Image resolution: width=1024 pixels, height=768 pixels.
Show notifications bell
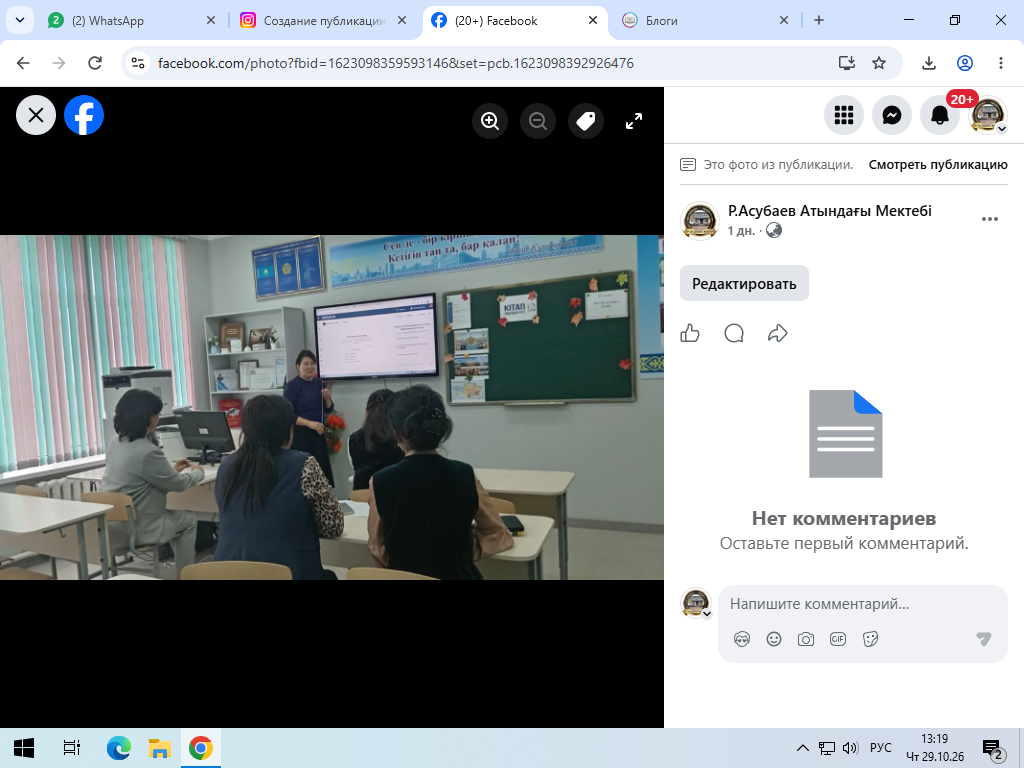point(940,116)
